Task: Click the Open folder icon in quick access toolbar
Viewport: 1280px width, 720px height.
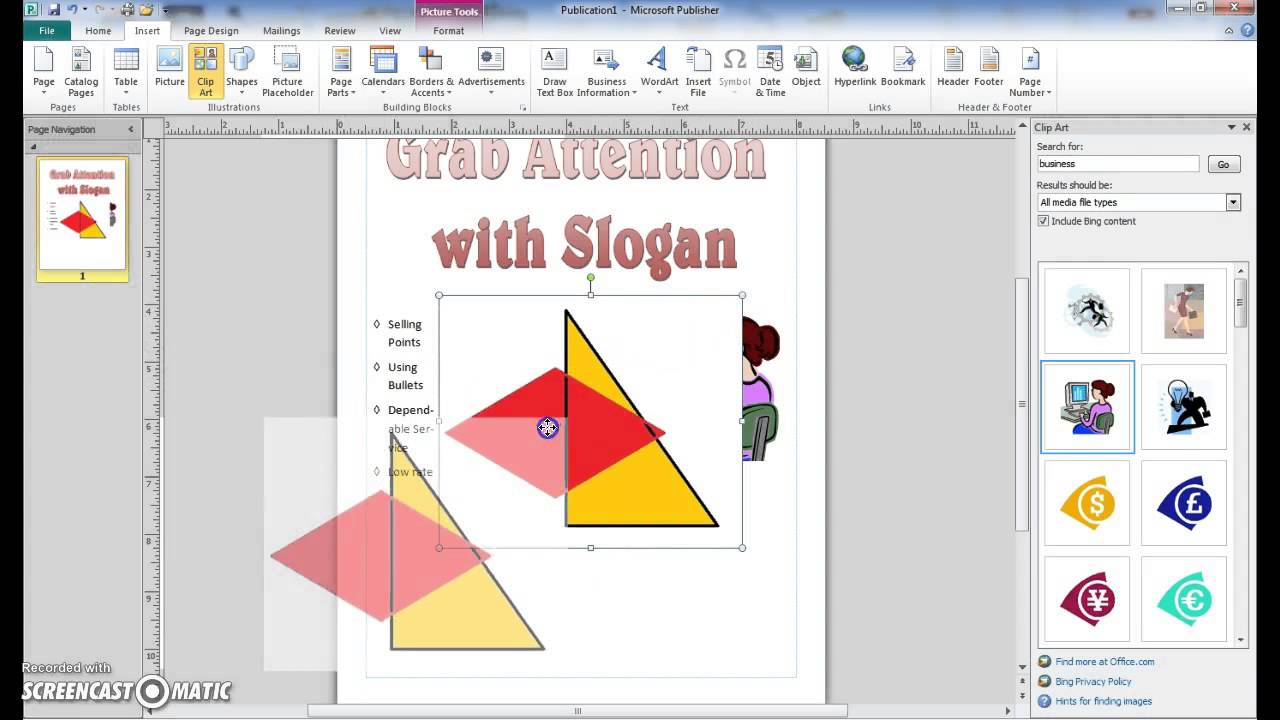Action: 146,10
